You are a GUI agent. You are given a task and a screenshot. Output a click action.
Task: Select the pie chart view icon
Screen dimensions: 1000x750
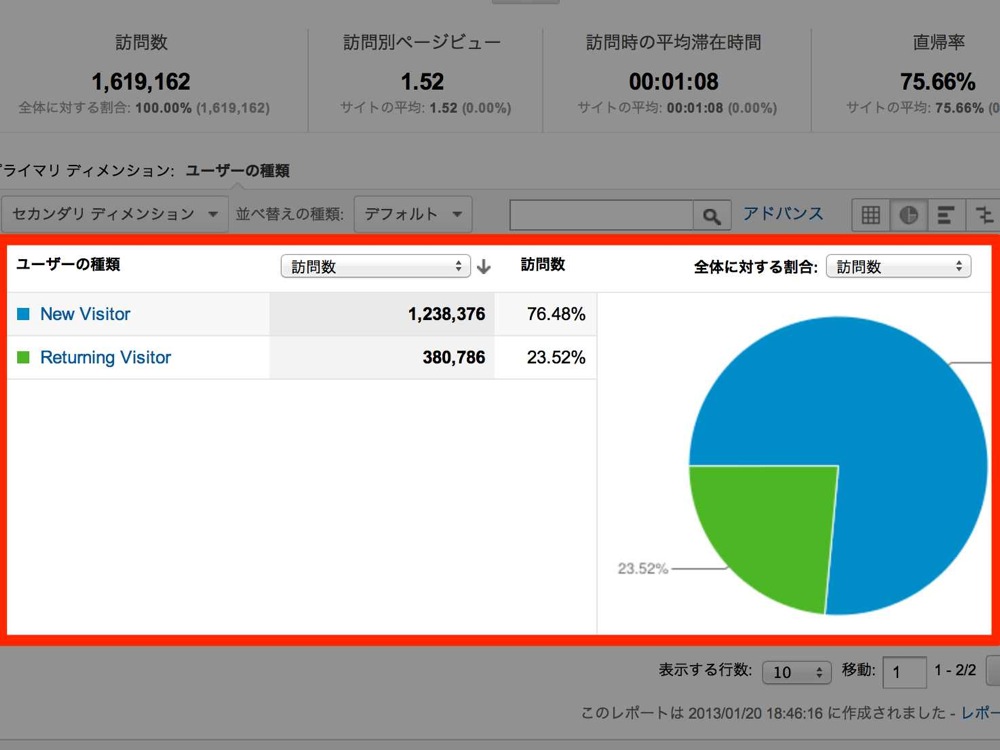point(908,215)
